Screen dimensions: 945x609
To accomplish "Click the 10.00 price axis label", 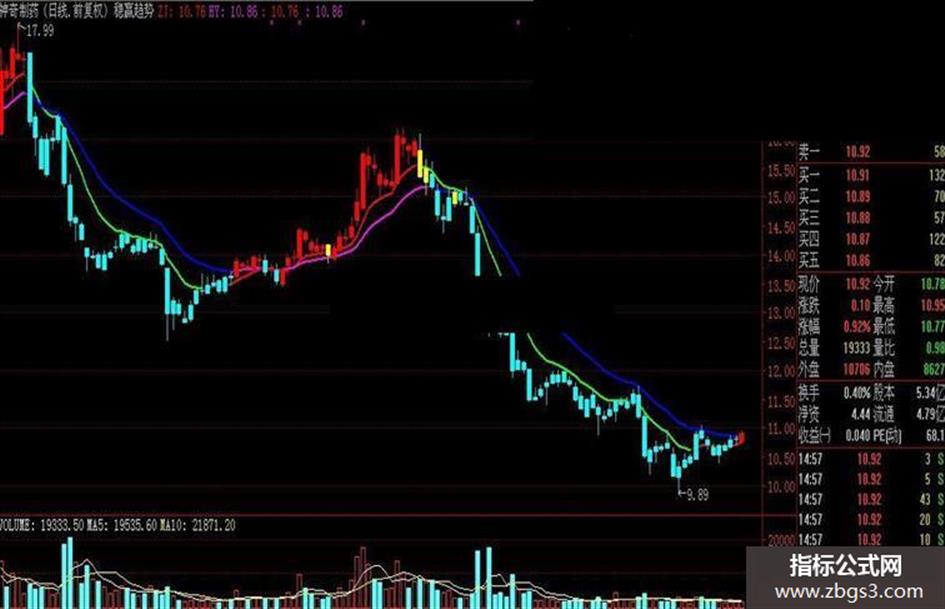I will pyautogui.click(x=782, y=487).
